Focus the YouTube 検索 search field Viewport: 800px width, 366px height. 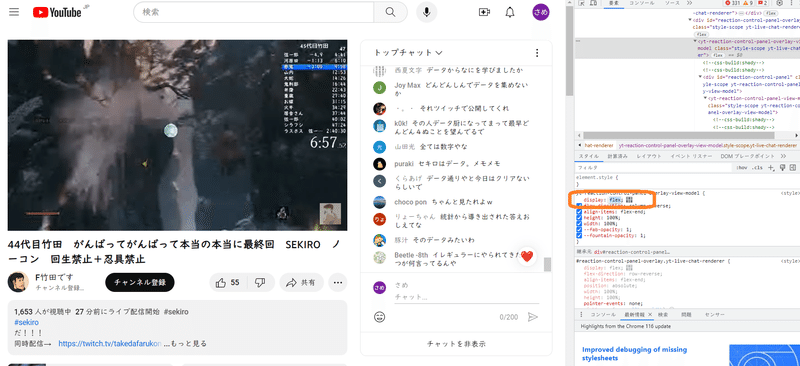[x=254, y=12]
